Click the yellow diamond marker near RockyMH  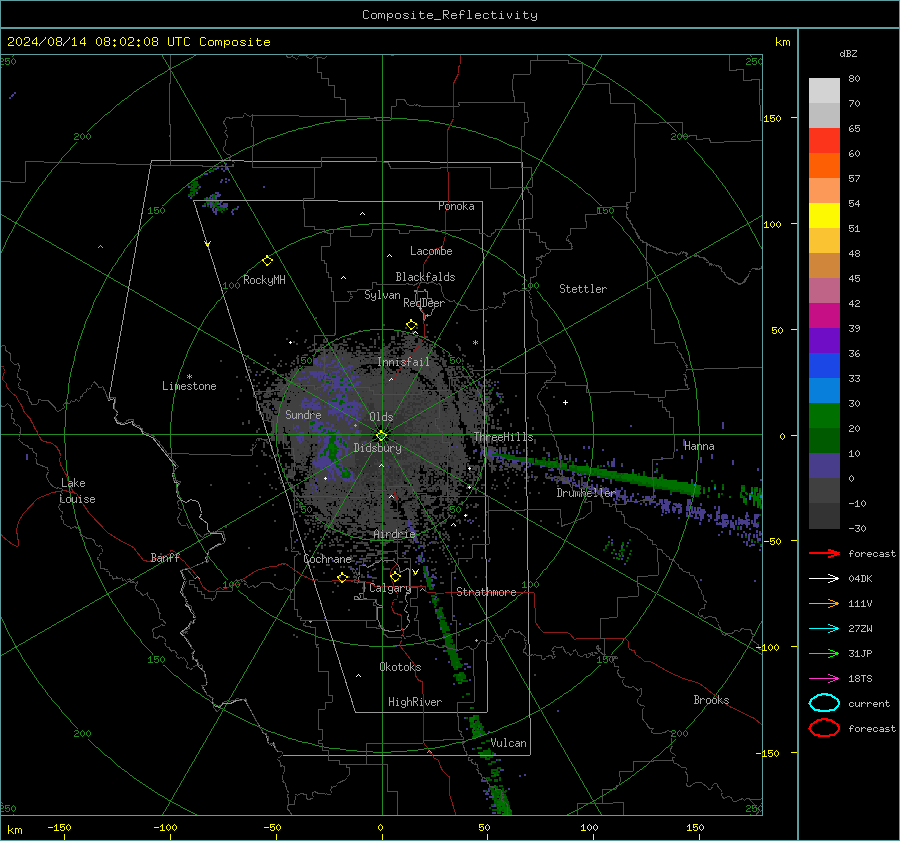pyautogui.click(x=267, y=261)
